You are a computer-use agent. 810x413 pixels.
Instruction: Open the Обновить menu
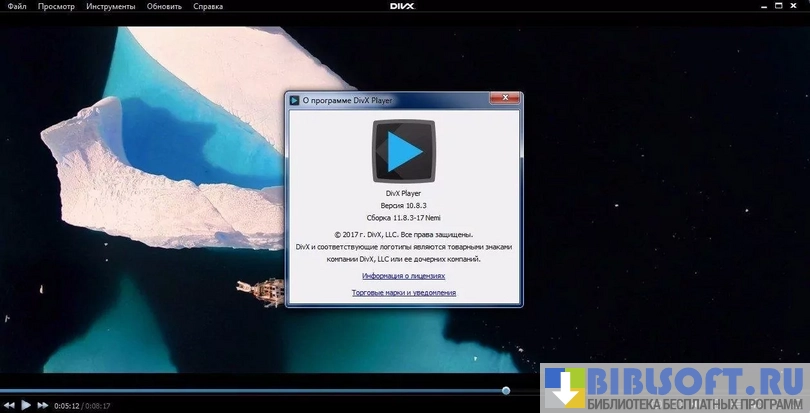pos(164,6)
